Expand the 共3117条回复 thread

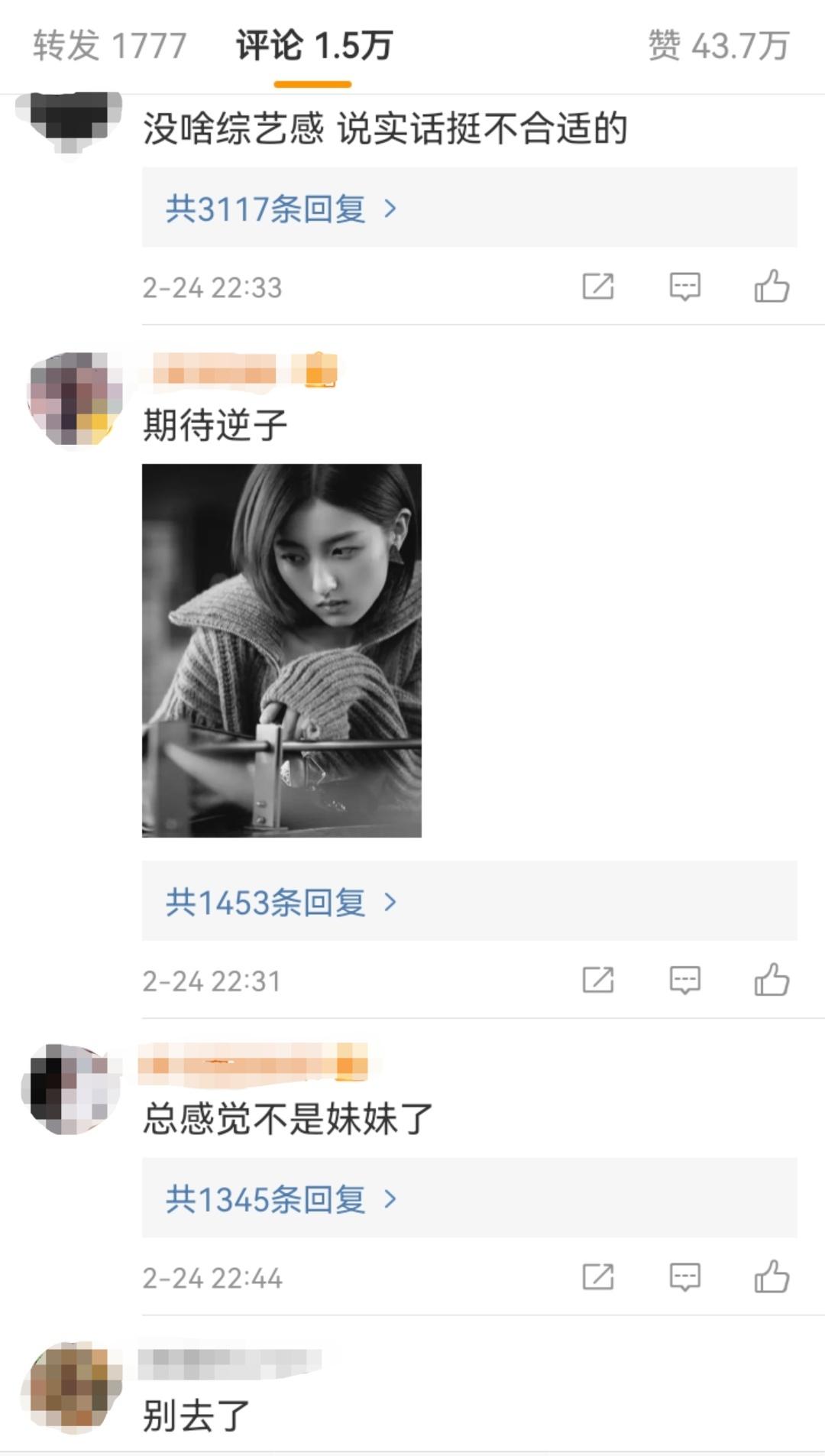[x=469, y=208]
